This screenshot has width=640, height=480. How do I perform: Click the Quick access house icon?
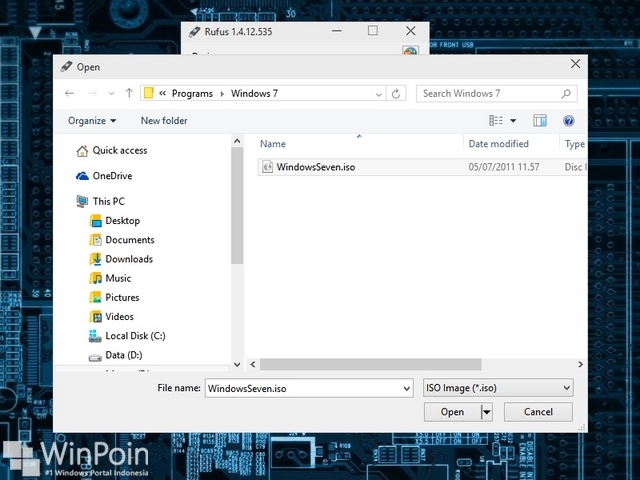(82, 151)
